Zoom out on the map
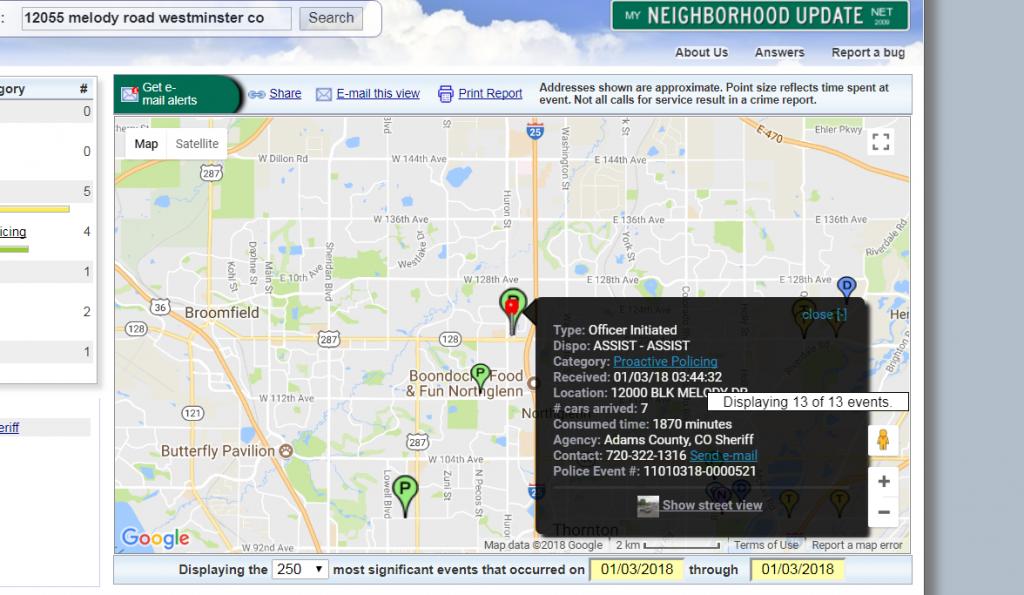Screen dimensions: 1024x595 pos(883,512)
